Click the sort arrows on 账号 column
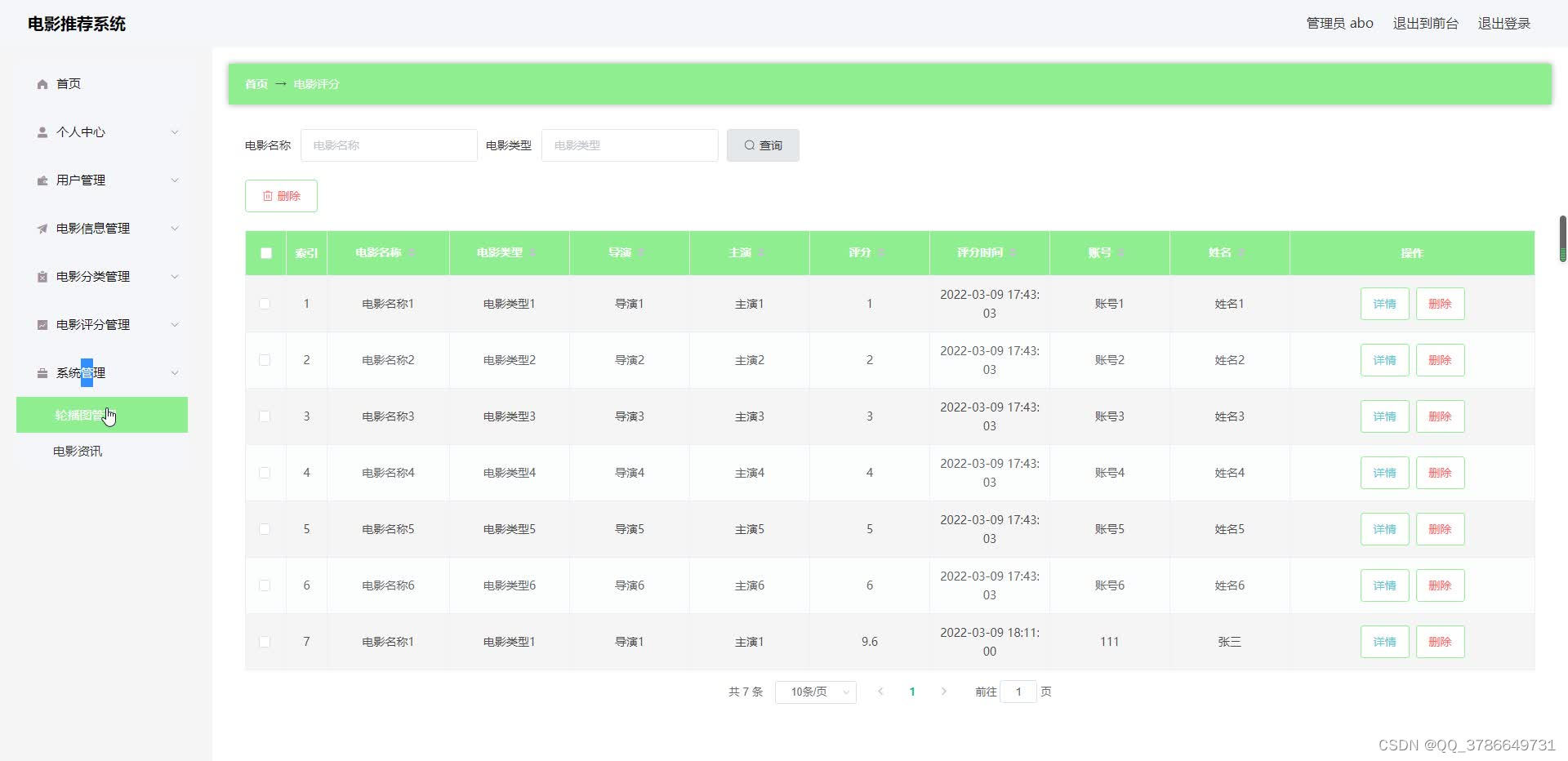Screen dimensions: 1568x761 pos(1121,253)
